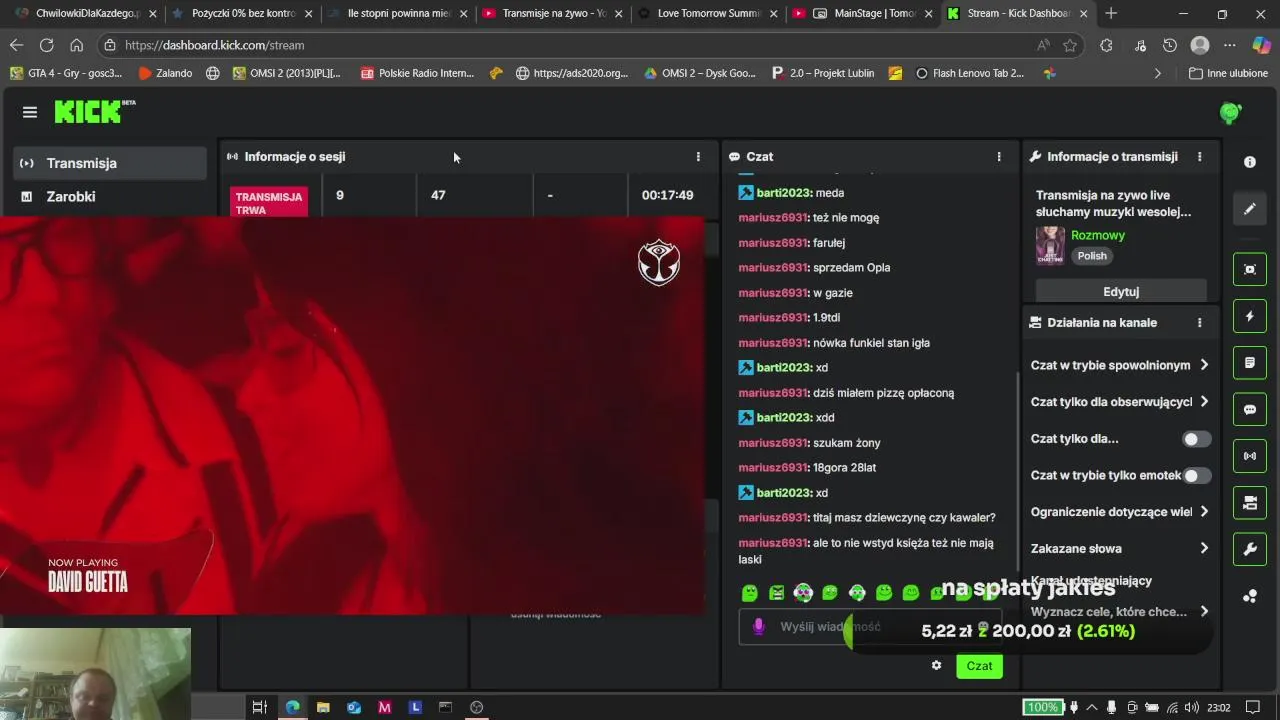Screen dimensions: 1280x720
Task: Open Działania na kanale three-dot menu
Action: point(1199,323)
